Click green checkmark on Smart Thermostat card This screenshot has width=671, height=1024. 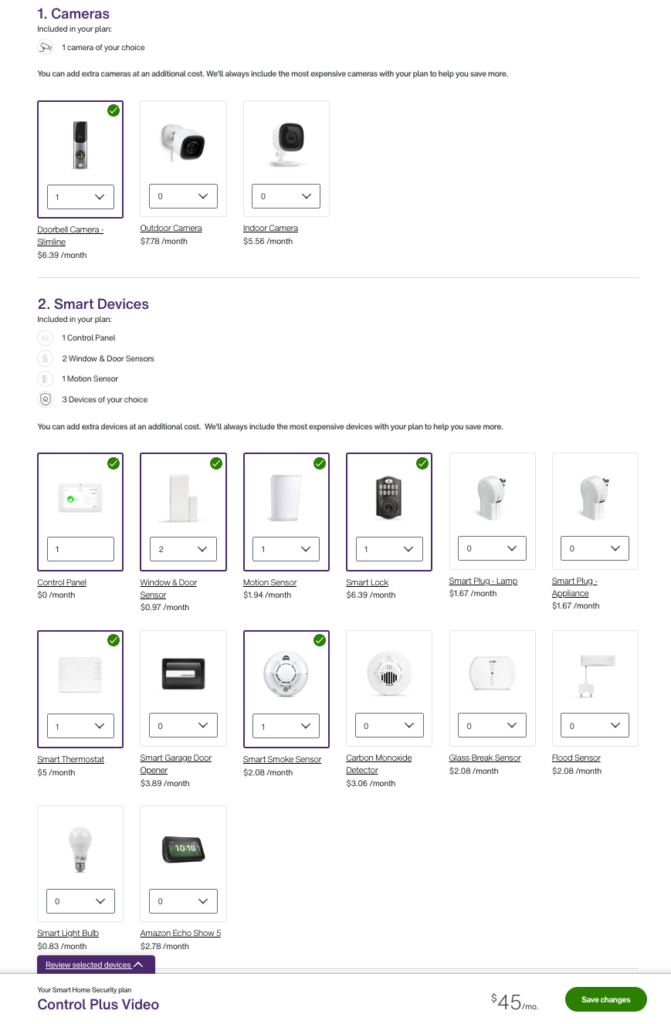[113, 640]
